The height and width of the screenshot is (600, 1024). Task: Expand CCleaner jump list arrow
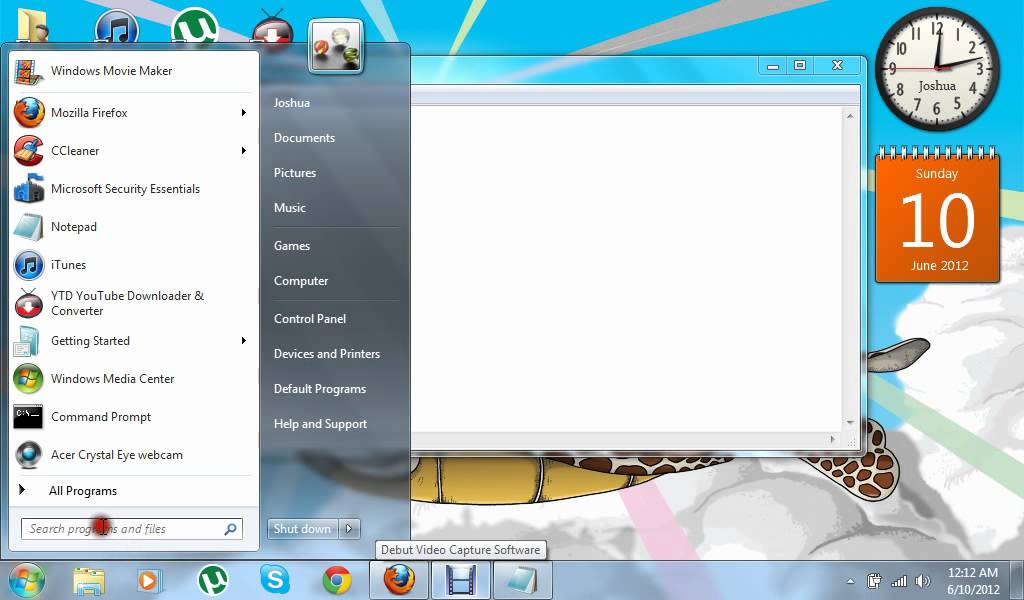[244, 150]
